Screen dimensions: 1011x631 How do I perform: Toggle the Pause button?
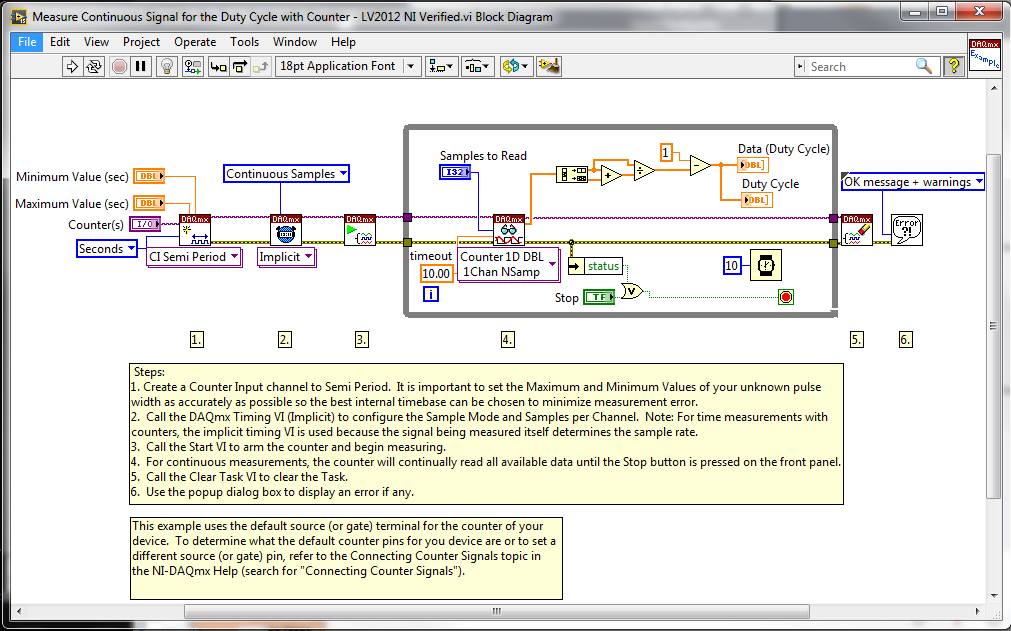(141, 66)
